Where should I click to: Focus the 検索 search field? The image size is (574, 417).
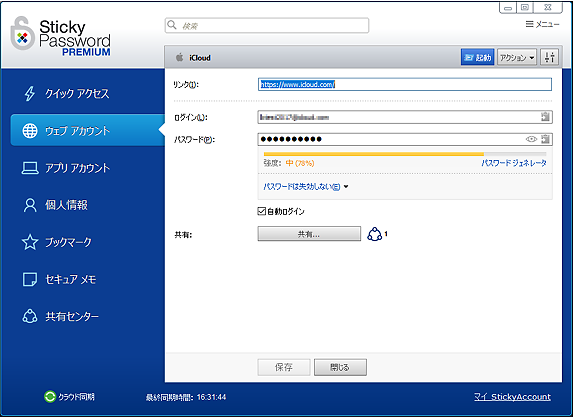(267, 25)
